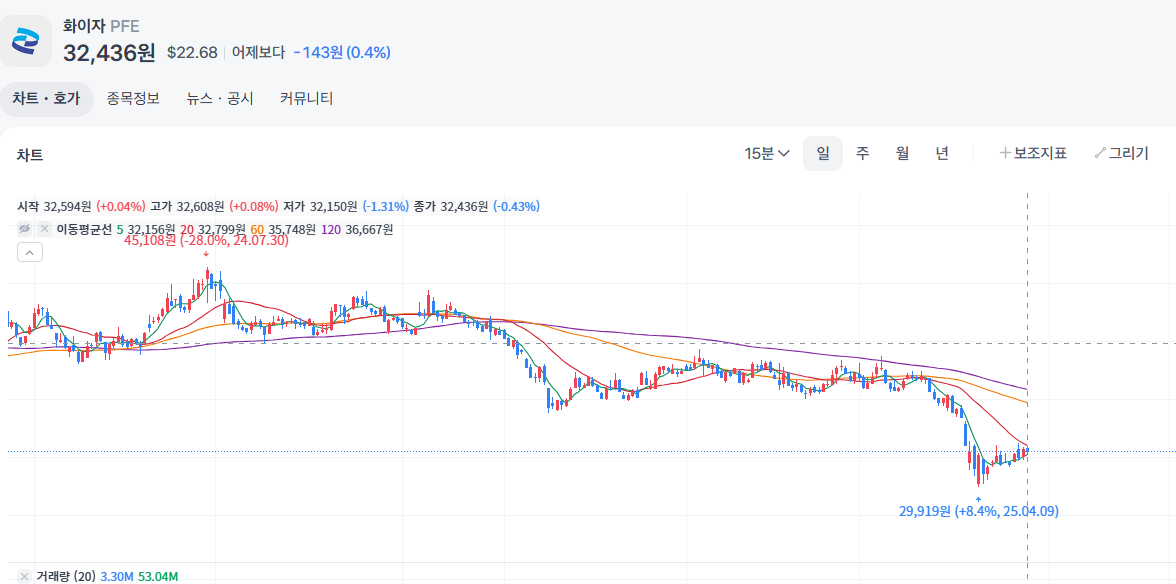Switch to the 년 yearly chart
1176x584 pixels.
tap(942, 154)
